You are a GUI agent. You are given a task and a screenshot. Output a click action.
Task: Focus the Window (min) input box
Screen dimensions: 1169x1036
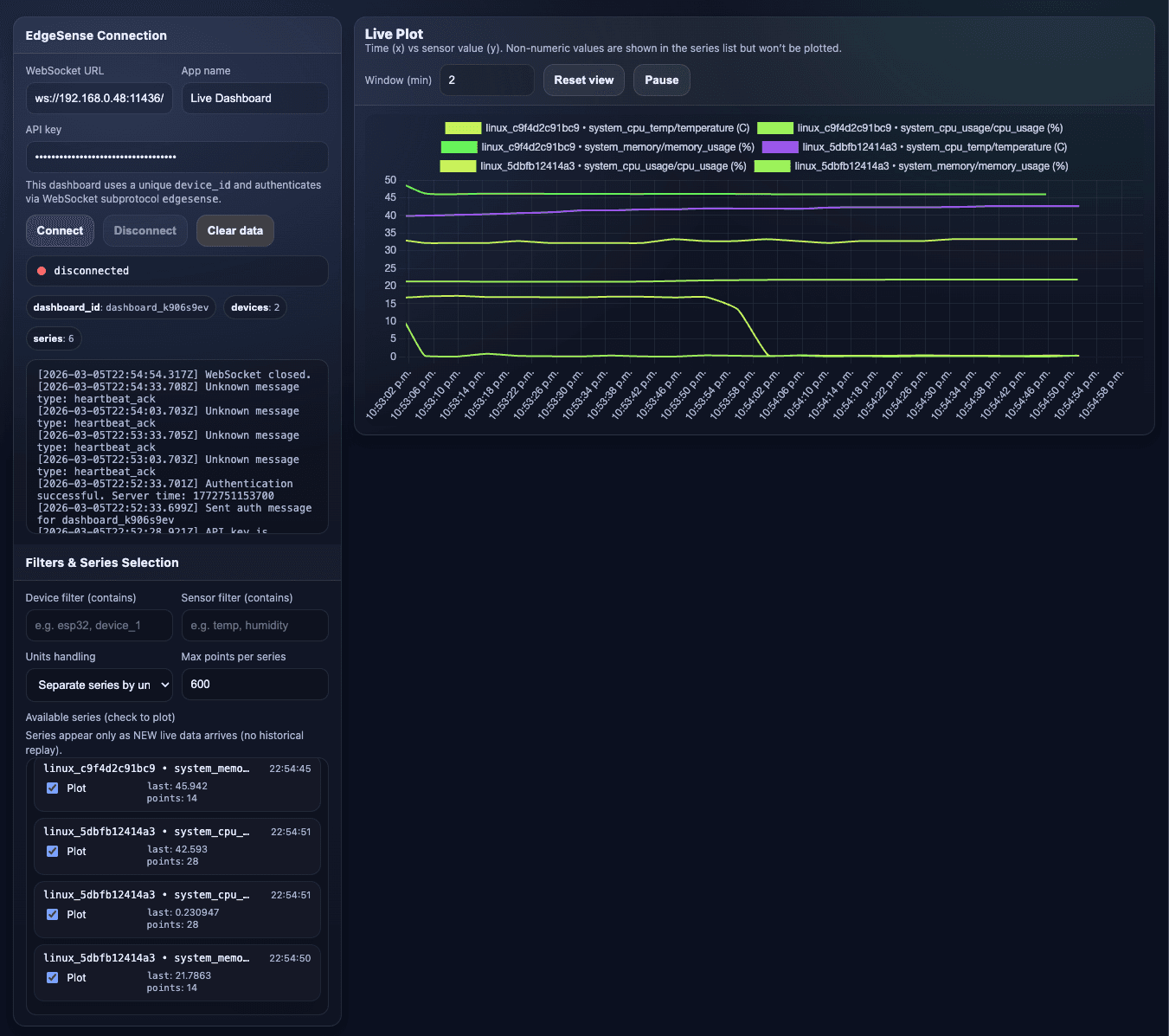click(486, 80)
